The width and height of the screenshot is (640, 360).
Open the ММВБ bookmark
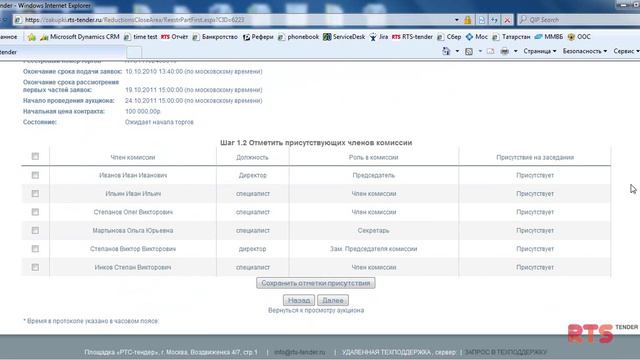(549, 37)
